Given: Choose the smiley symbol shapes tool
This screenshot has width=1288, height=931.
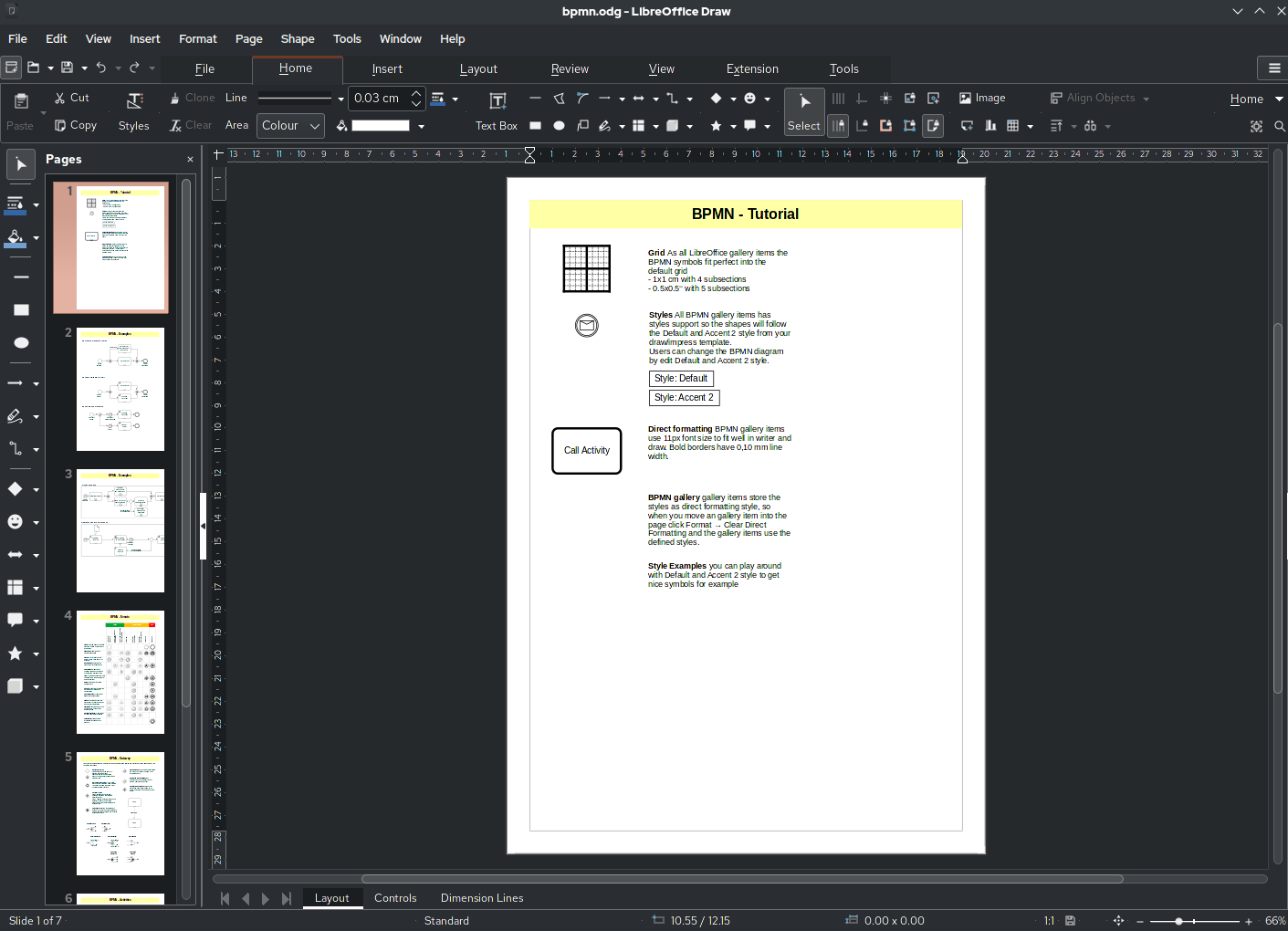Looking at the screenshot, I should point(750,98).
